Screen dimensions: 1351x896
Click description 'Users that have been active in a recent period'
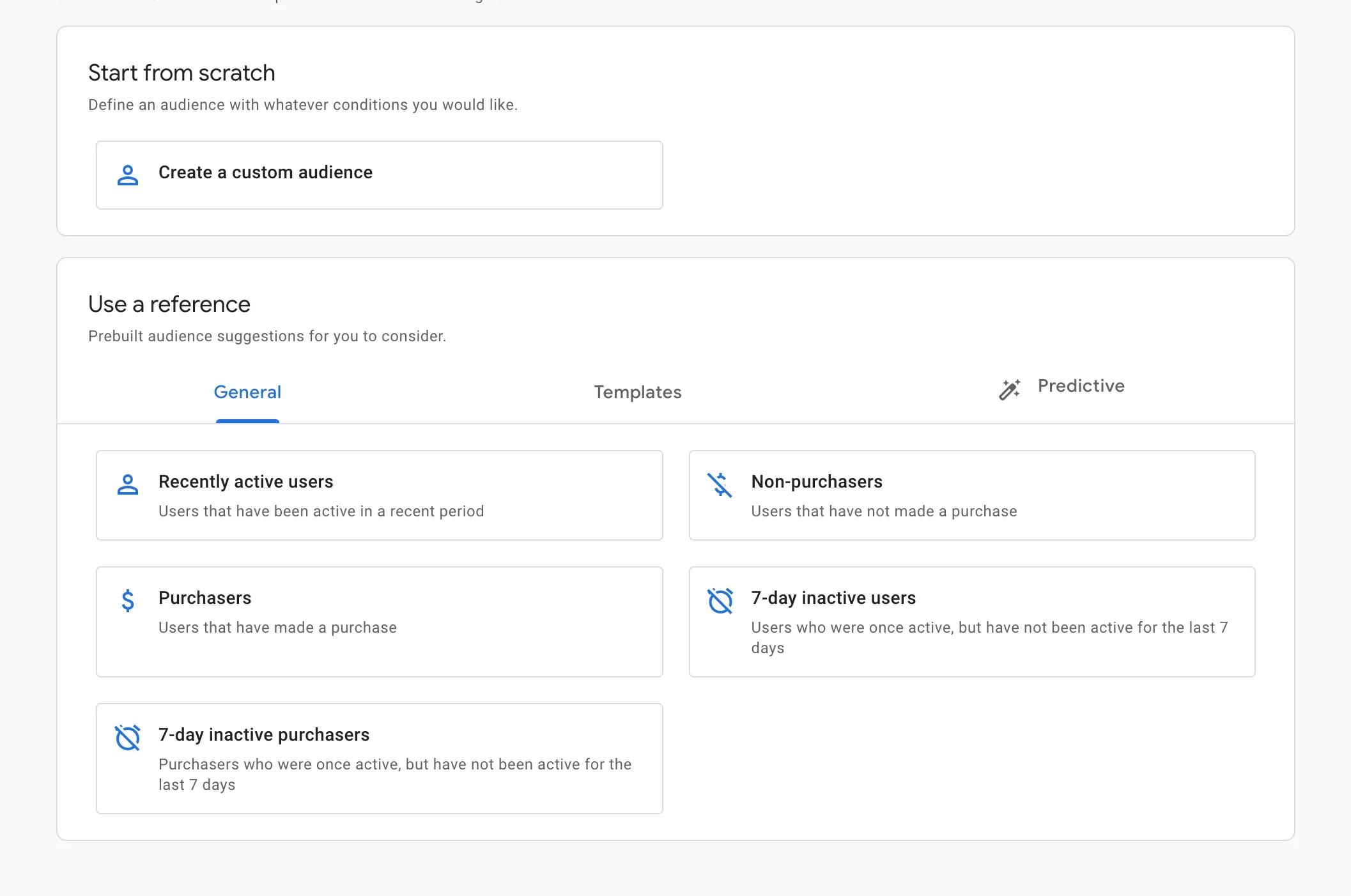coord(321,511)
